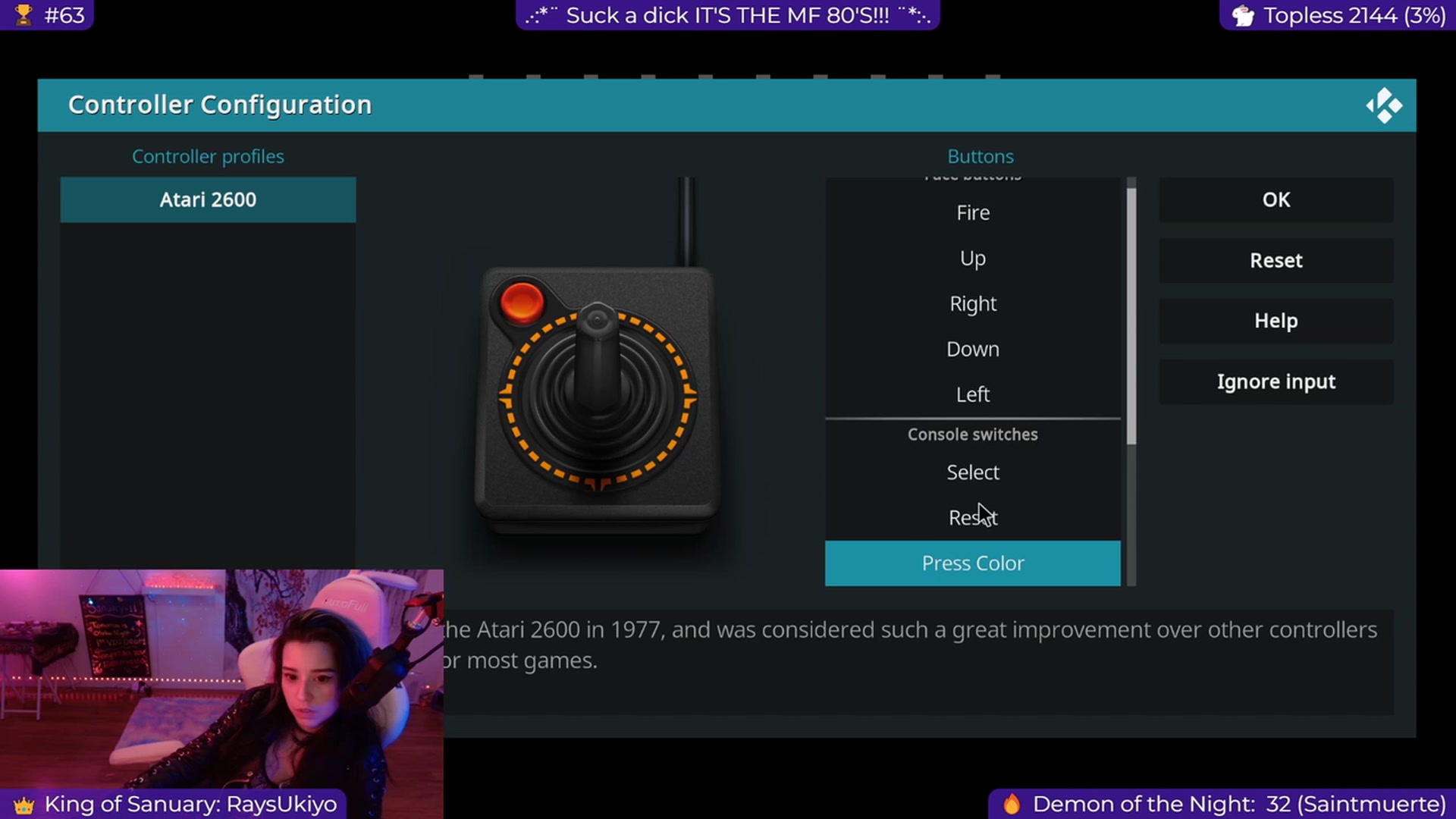This screenshot has width=1456, height=819.
Task: Select the Left direction entry
Action: pos(972,394)
